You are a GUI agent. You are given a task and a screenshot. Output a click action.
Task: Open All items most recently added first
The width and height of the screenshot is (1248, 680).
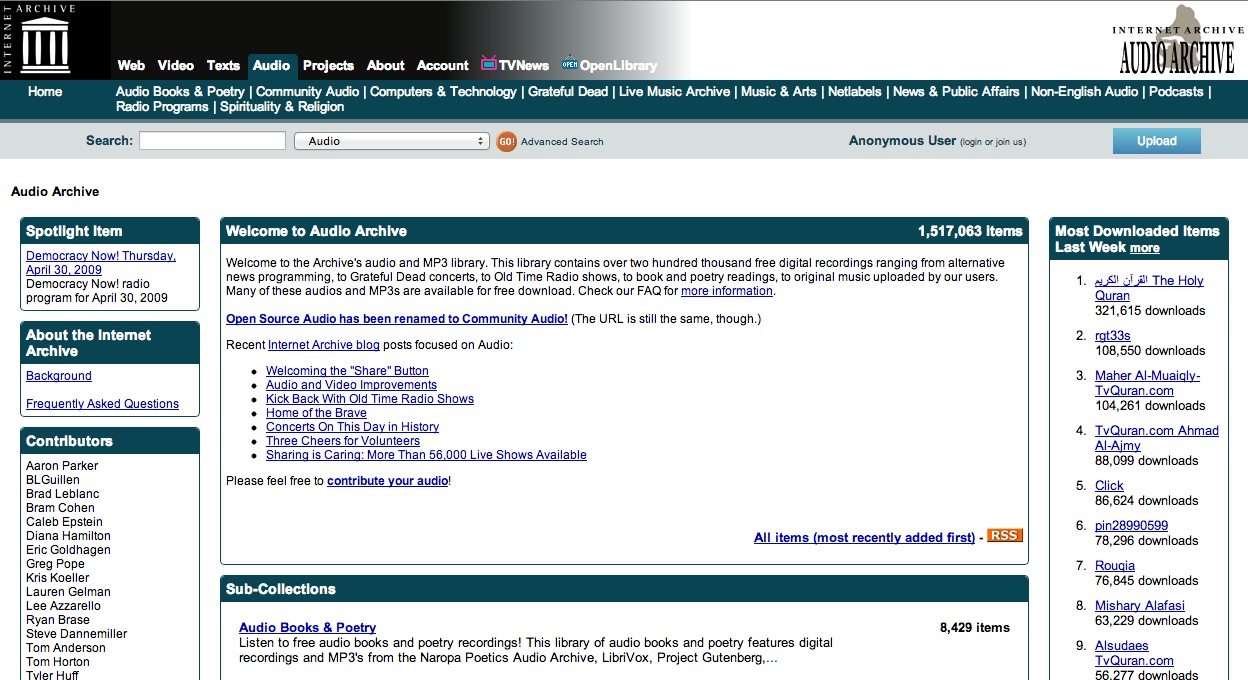[864, 538]
